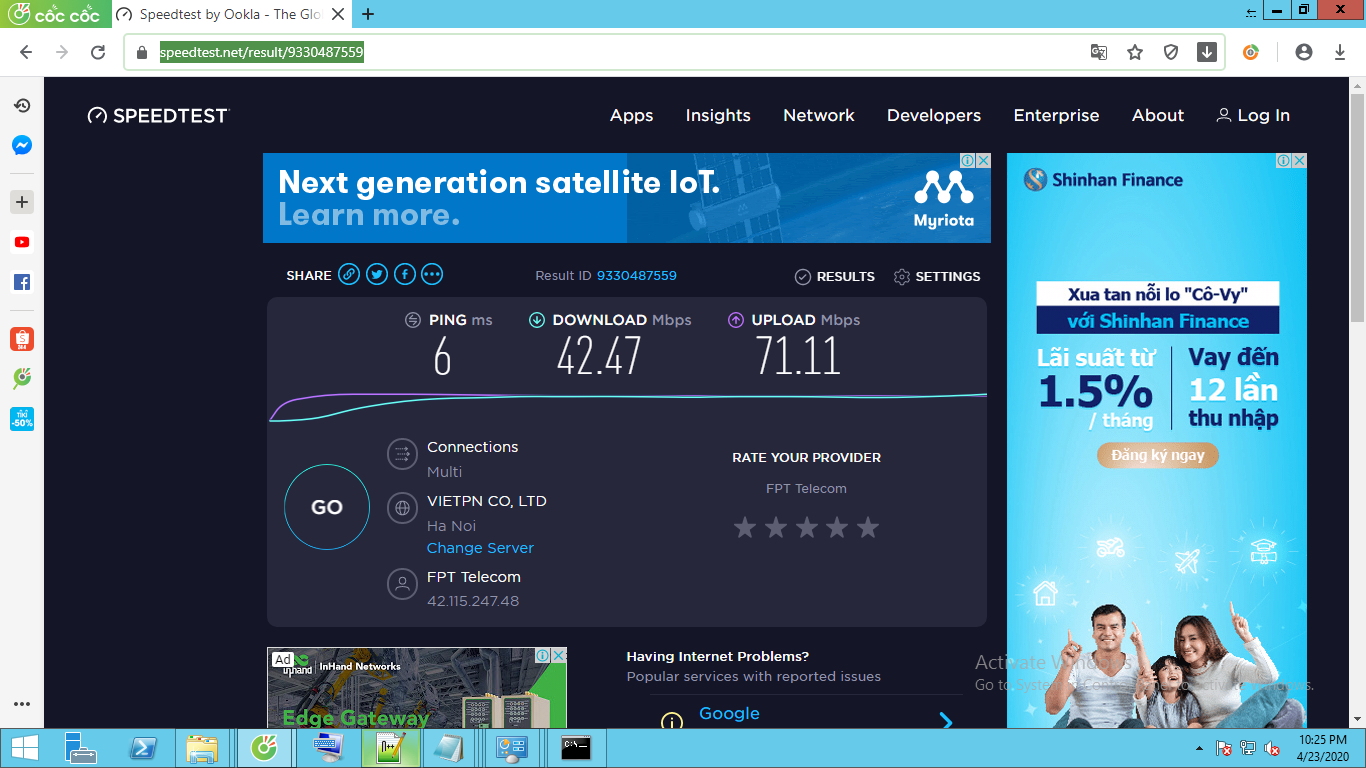
Task: Close the Speedtest by Ookla tab
Action: click(338, 14)
